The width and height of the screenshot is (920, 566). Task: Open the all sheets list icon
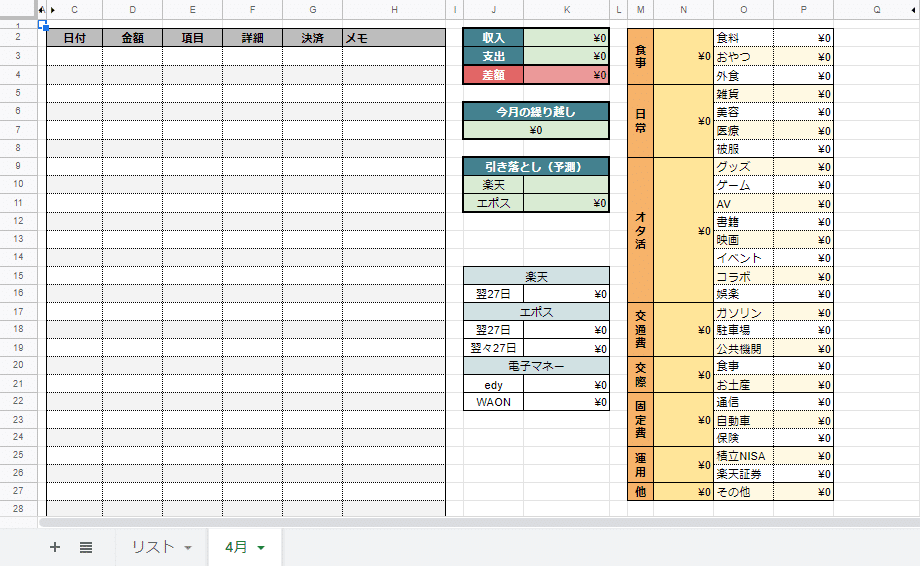pos(86,547)
